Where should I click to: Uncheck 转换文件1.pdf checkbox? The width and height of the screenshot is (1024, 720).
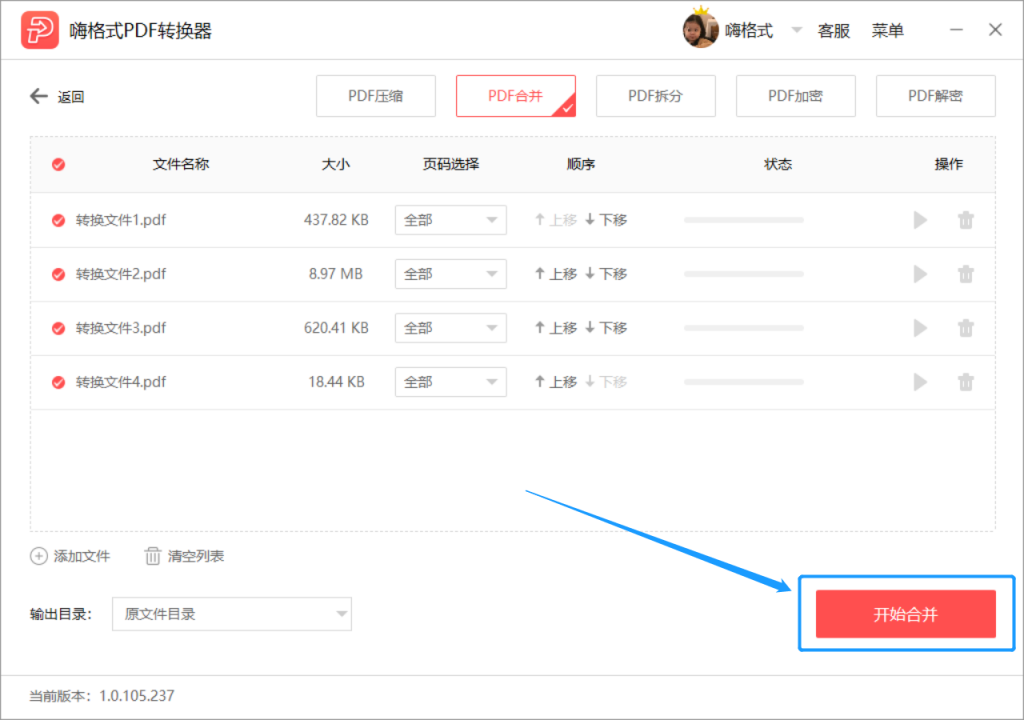[x=59, y=220]
